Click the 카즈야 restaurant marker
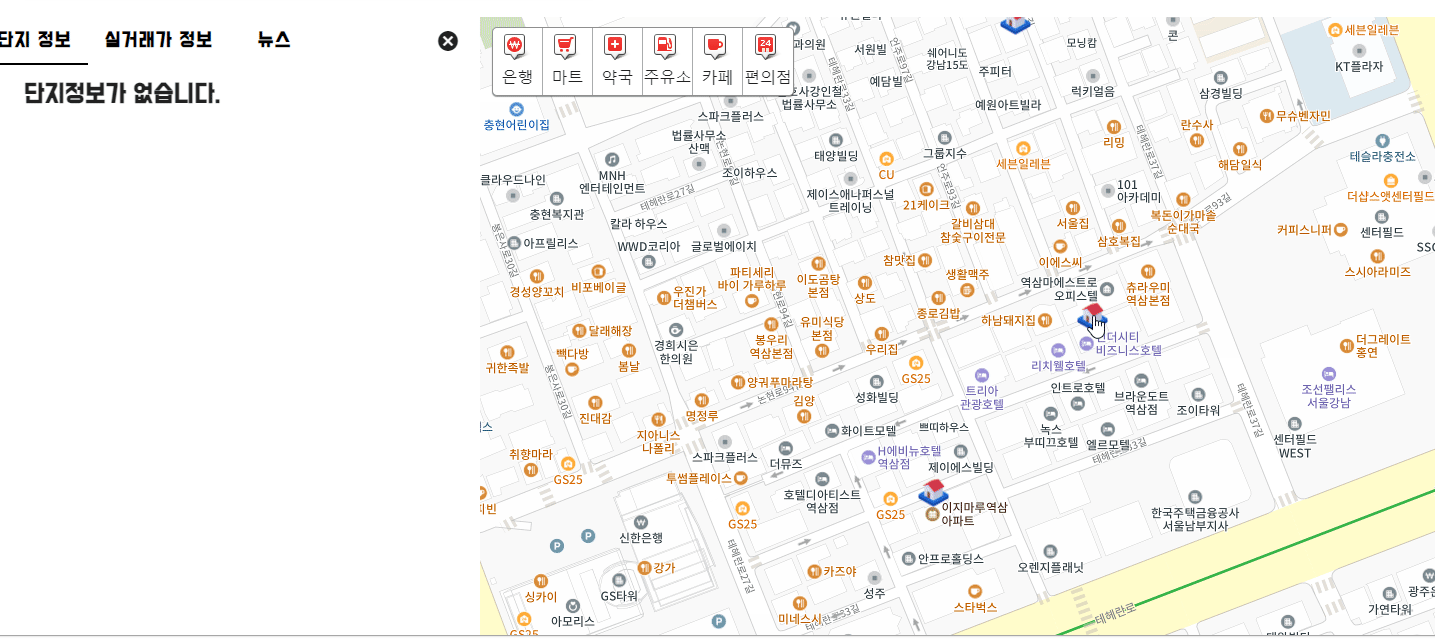Screen dimensions: 1435x642 (815, 571)
